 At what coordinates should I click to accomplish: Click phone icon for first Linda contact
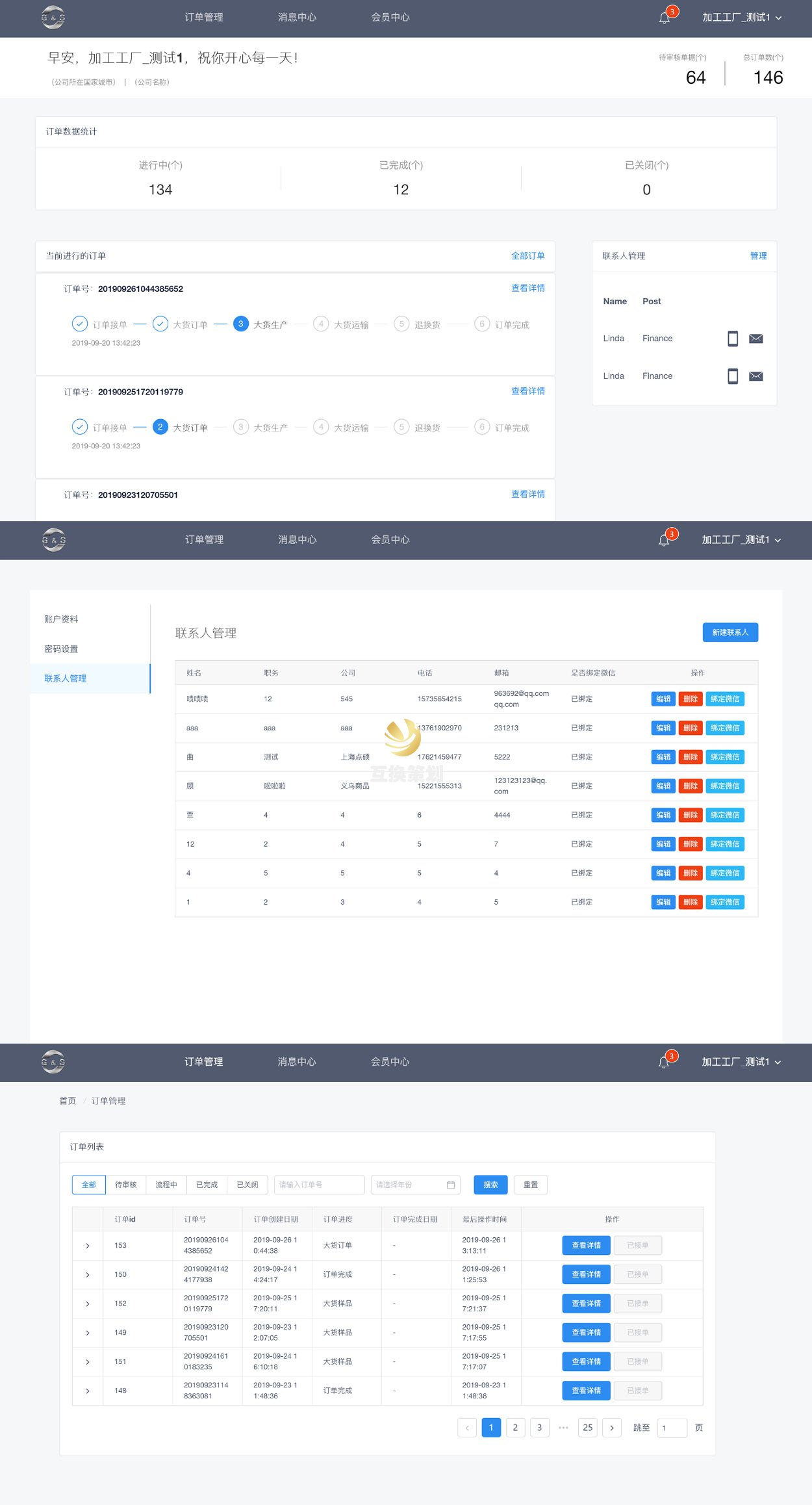coord(733,339)
